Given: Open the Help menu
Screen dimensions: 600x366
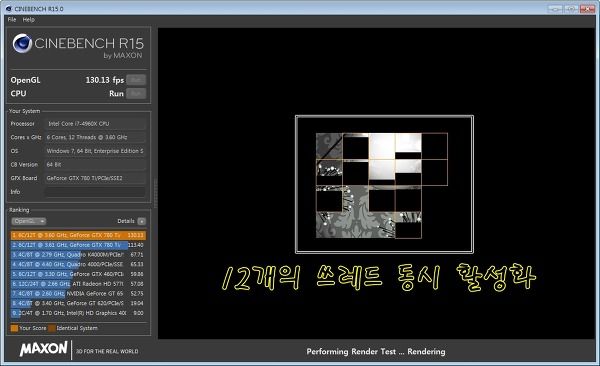Looking at the screenshot, I should tap(28, 20).
